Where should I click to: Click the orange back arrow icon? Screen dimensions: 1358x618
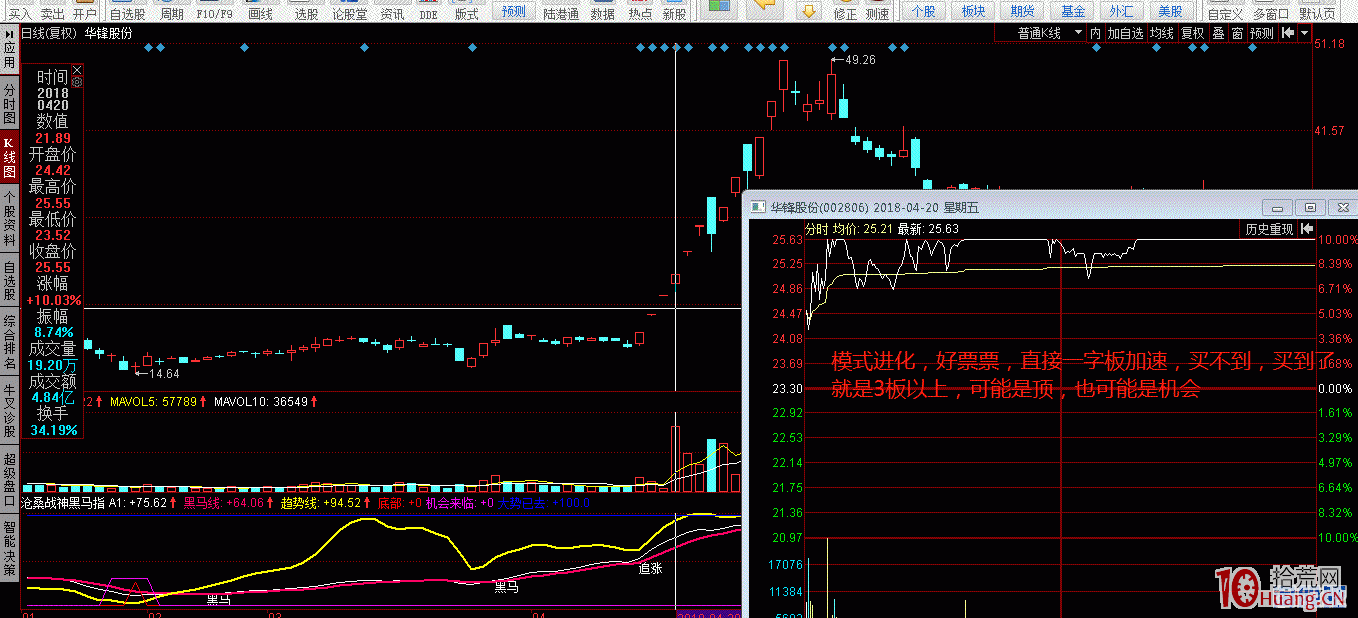point(763,7)
